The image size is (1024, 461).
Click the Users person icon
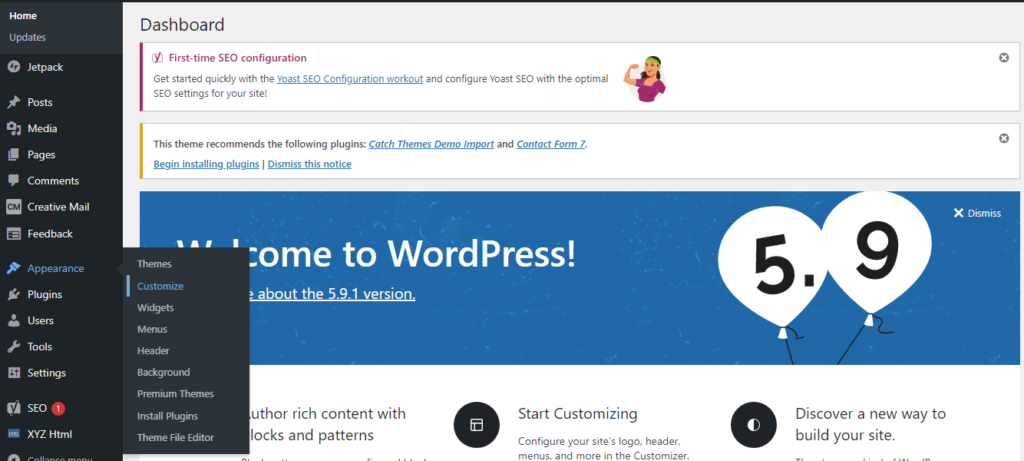click(x=13, y=321)
